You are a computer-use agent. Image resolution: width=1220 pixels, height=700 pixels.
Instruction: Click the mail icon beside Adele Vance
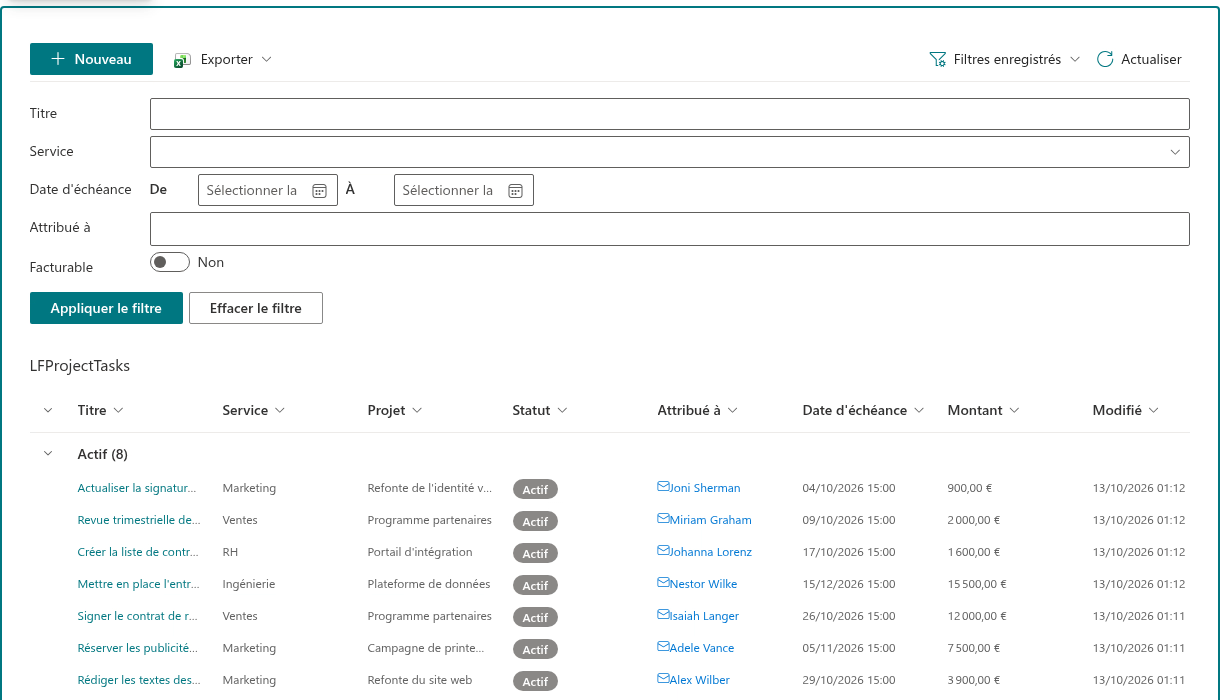click(x=663, y=647)
